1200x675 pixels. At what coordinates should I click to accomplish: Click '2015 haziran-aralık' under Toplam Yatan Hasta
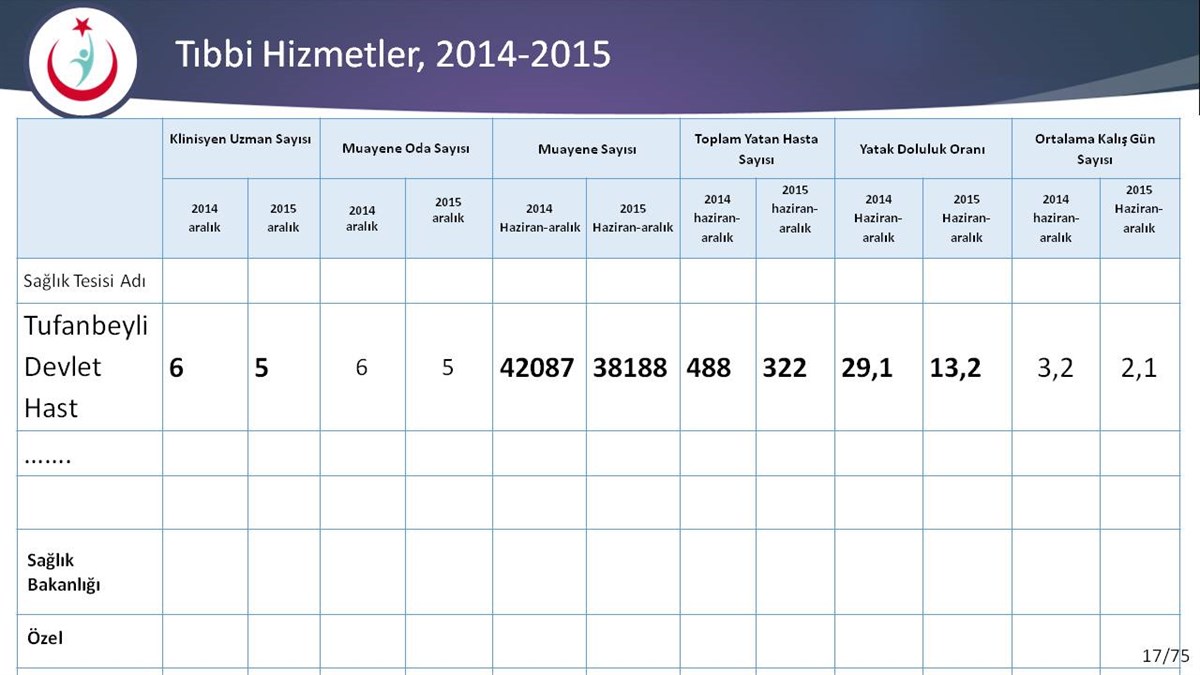coord(795,209)
